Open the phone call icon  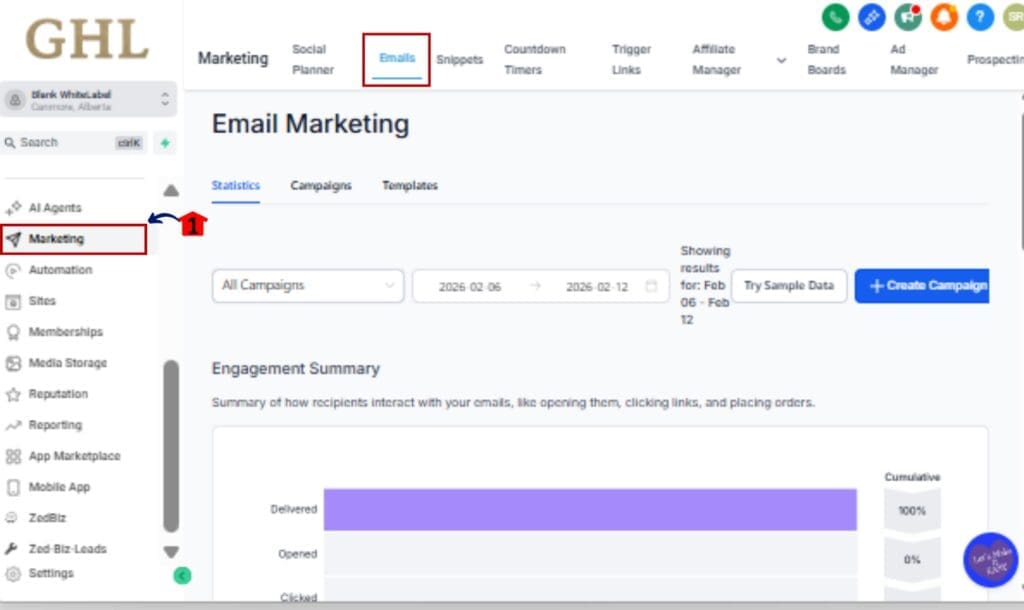pos(835,17)
